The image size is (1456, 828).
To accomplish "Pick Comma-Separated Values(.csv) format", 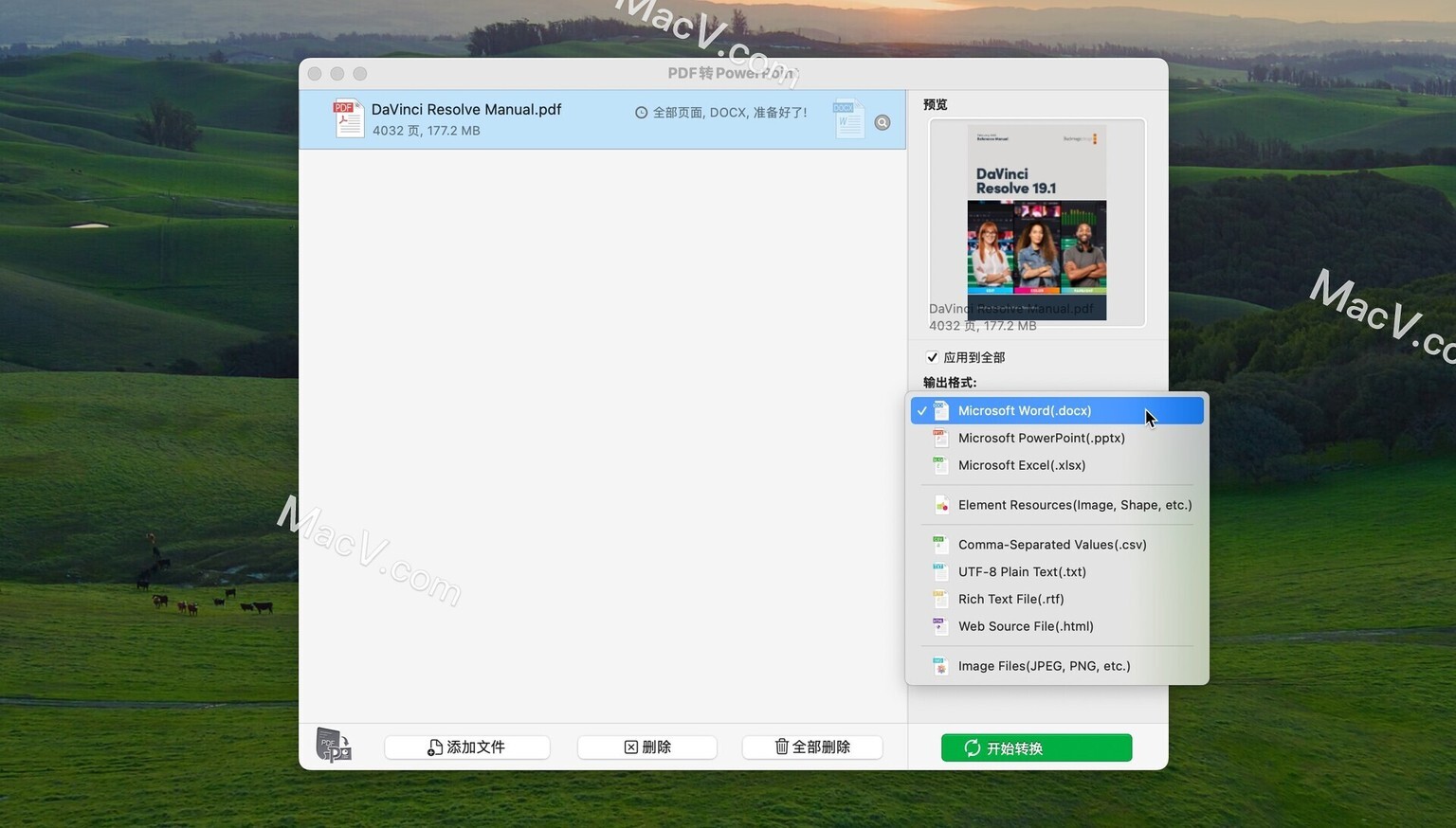I will pos(1057,545).
